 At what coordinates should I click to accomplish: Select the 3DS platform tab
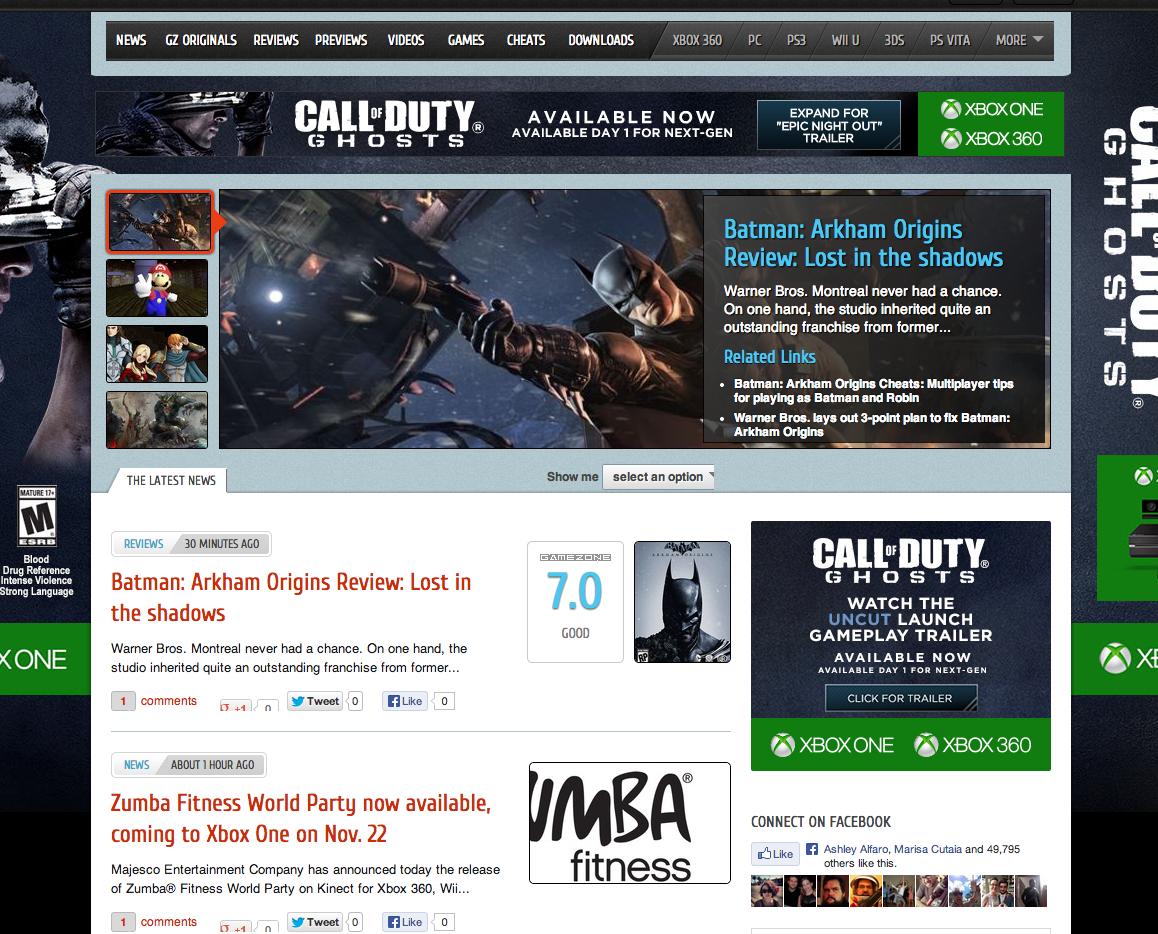pyautogui.click(x=894, y=41)
